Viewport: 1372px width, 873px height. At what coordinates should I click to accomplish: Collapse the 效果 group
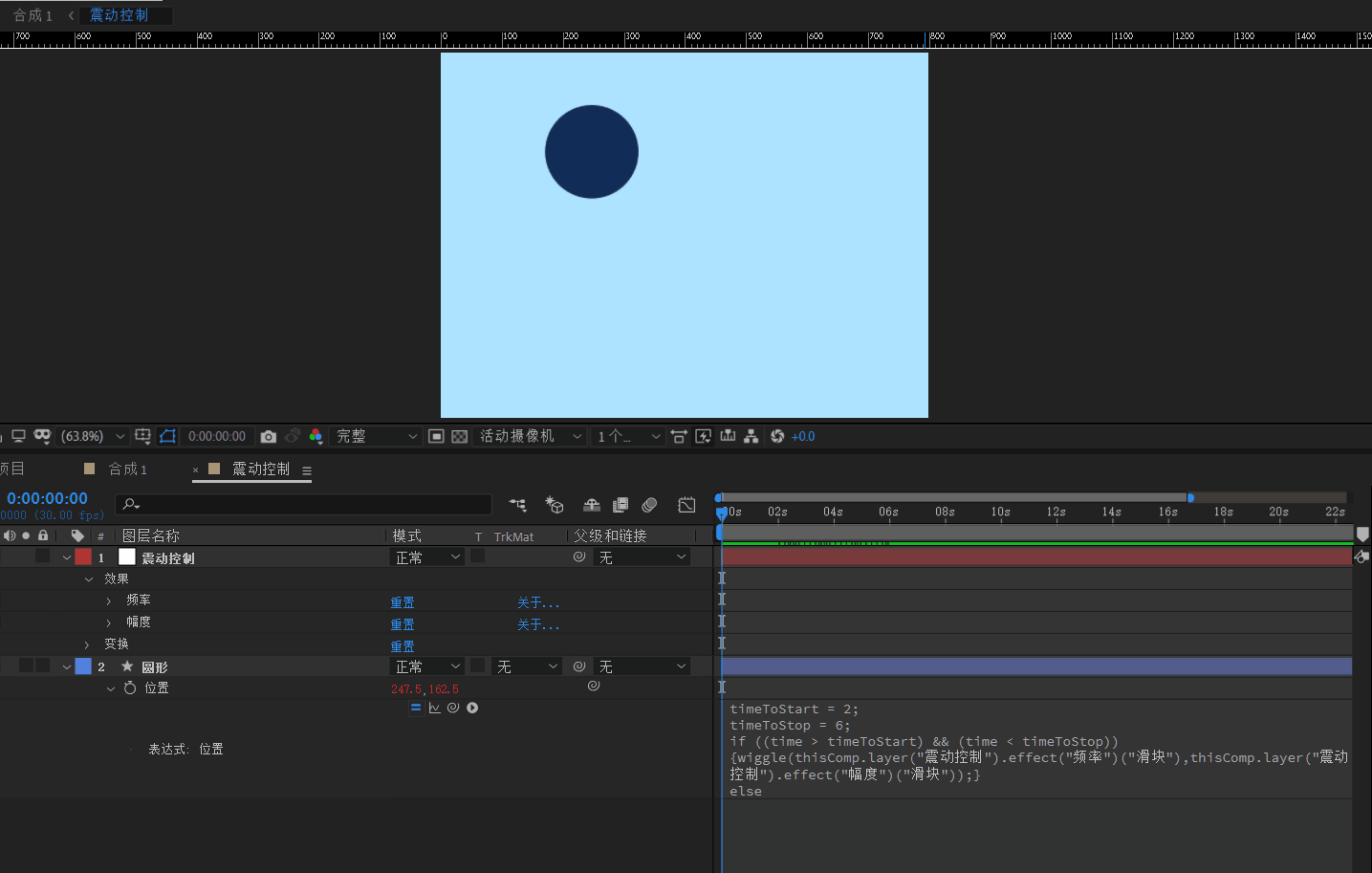click(x=89, y=579)
